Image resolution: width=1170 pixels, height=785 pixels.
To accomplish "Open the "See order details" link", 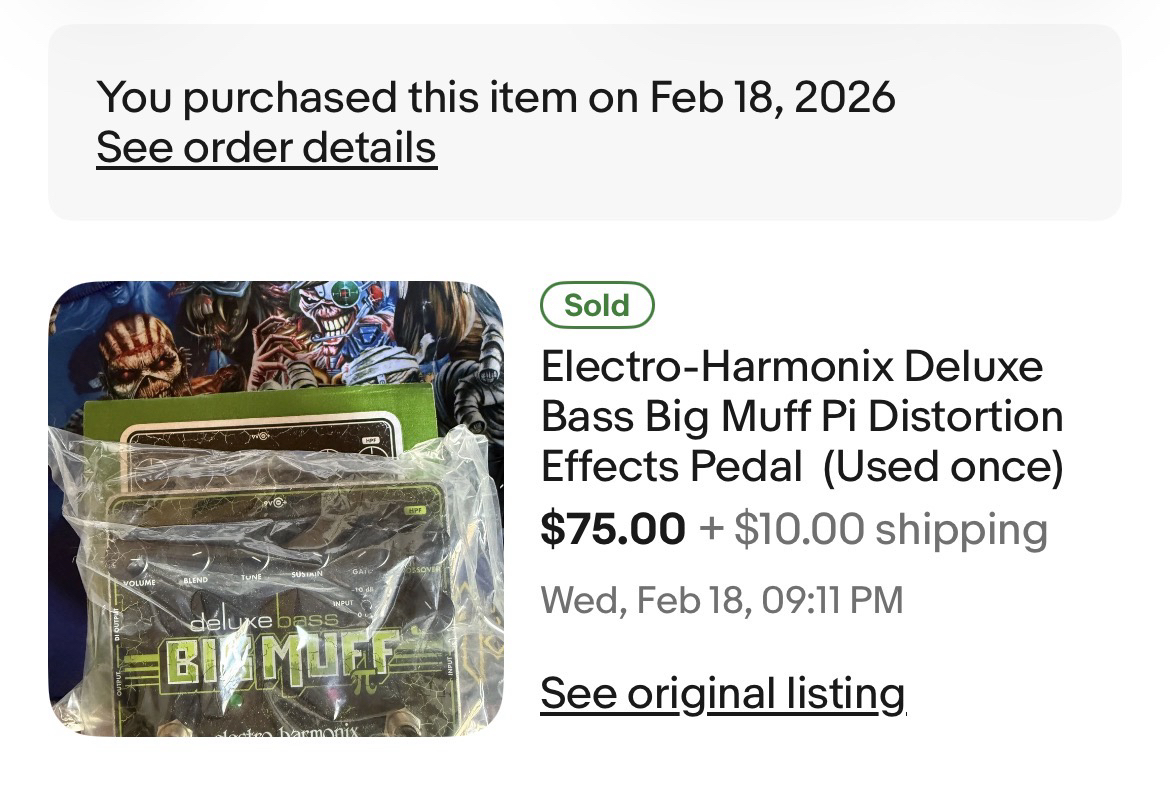I will (x=266, y=148).
